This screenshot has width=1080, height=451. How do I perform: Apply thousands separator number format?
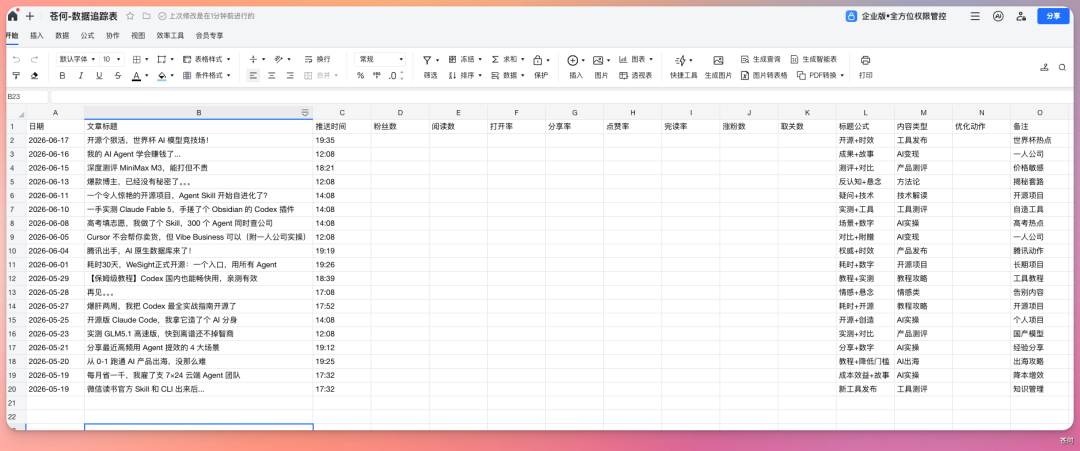(x=376, y=76)
